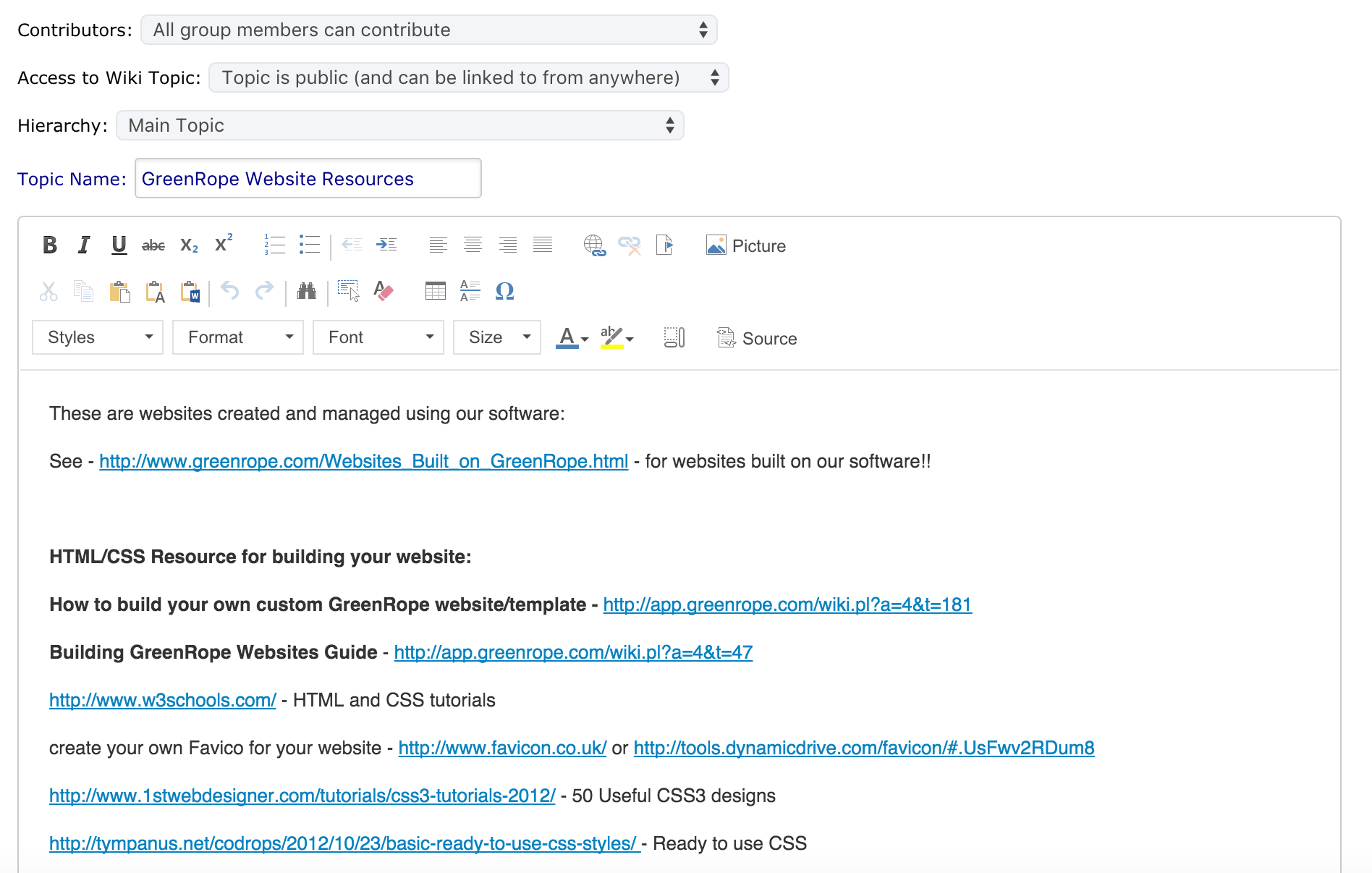Open the Access to Wiki Topic dropdown
The width and height of the screenshot is (1372, 873).
pyautogui.click(x=469, y=77)
